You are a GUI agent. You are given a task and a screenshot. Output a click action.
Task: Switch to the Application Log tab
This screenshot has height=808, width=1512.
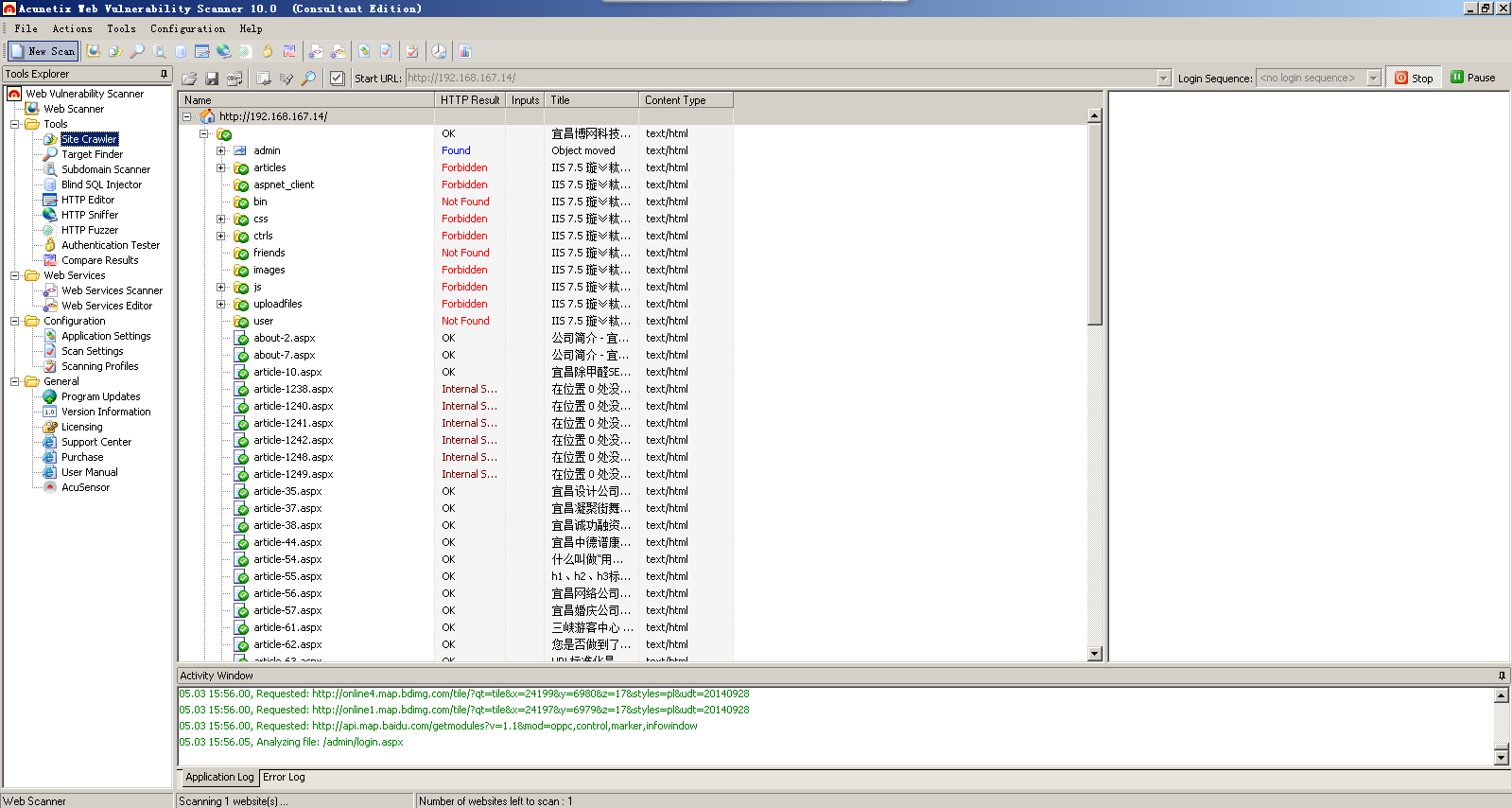pos(219,777)
